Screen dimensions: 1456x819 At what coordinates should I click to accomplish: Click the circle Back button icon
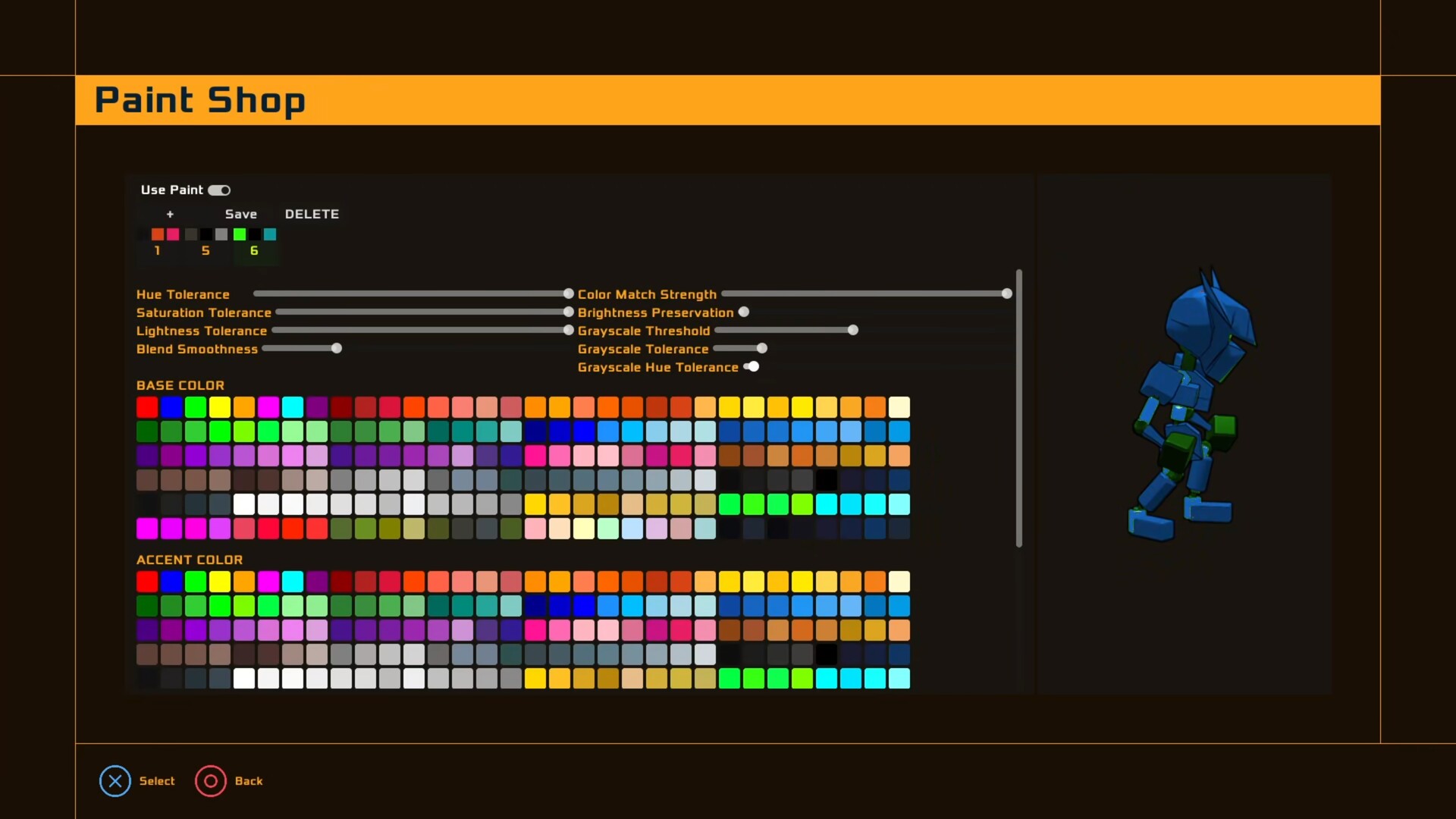211,781
